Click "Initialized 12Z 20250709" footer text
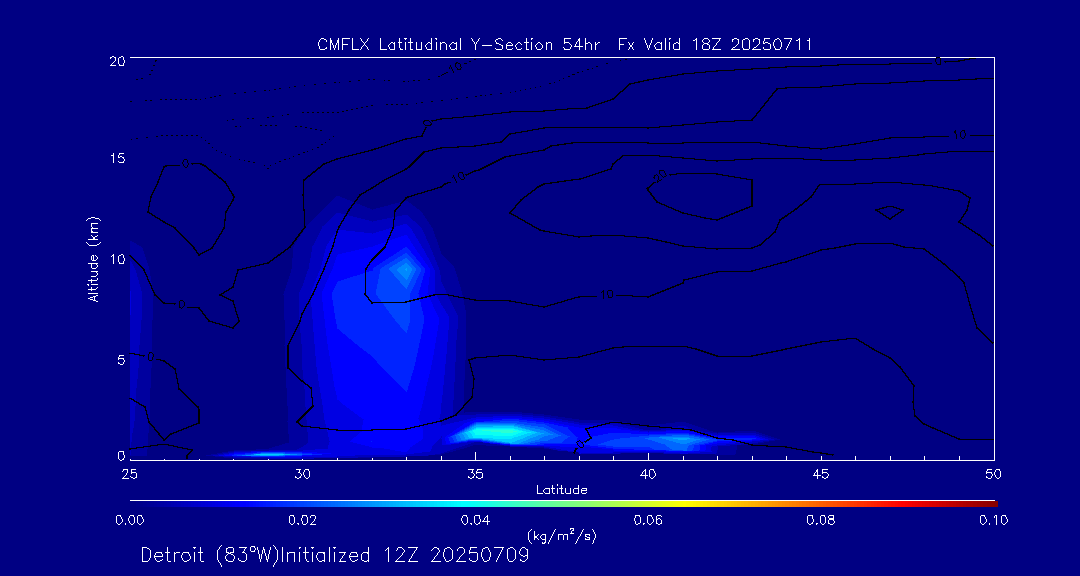This screenshot has height=576, width=1080. (404, 555)
